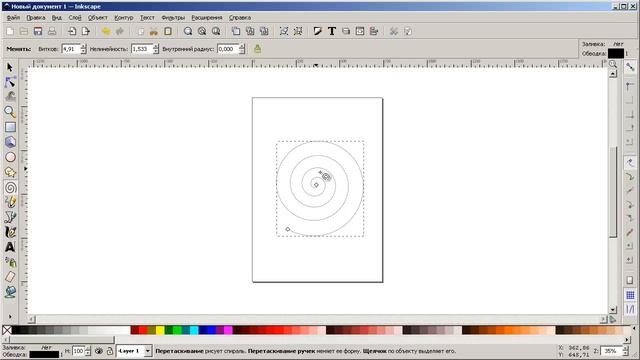Click the Group objects icon
Screen dimensions: 640x360
coord(284,31)
